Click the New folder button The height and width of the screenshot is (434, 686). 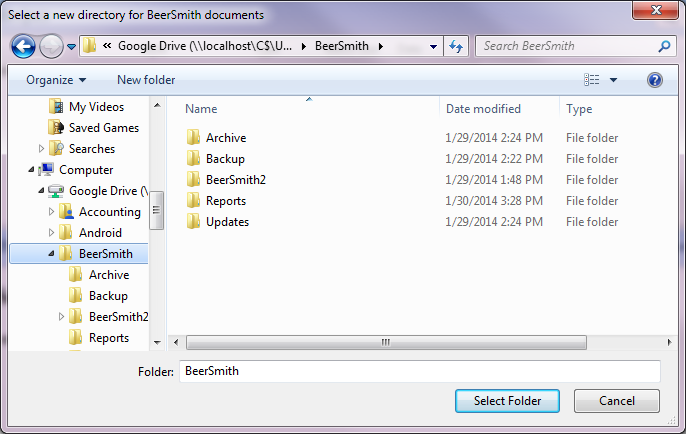tap(146, 80)
